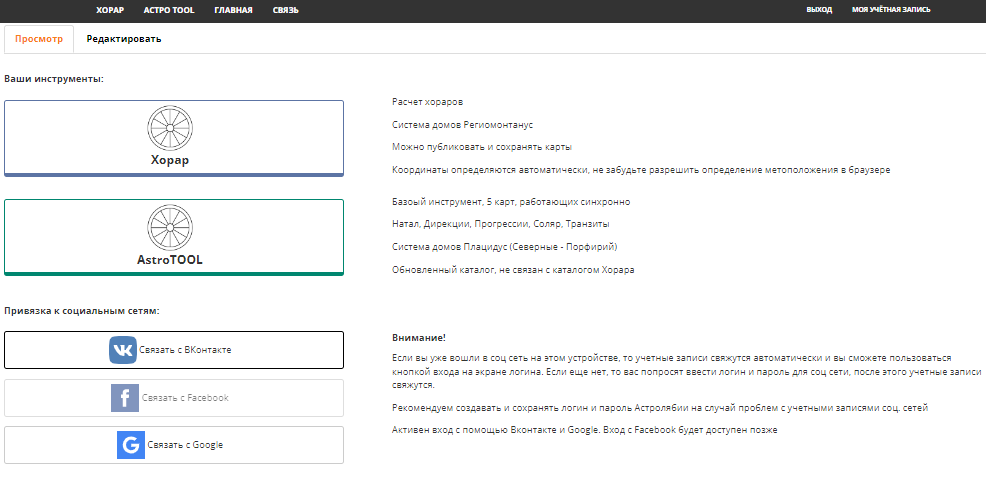Click Связать с Google text
The height and width of the screenshot is (493, 986).
coord(185,445)
